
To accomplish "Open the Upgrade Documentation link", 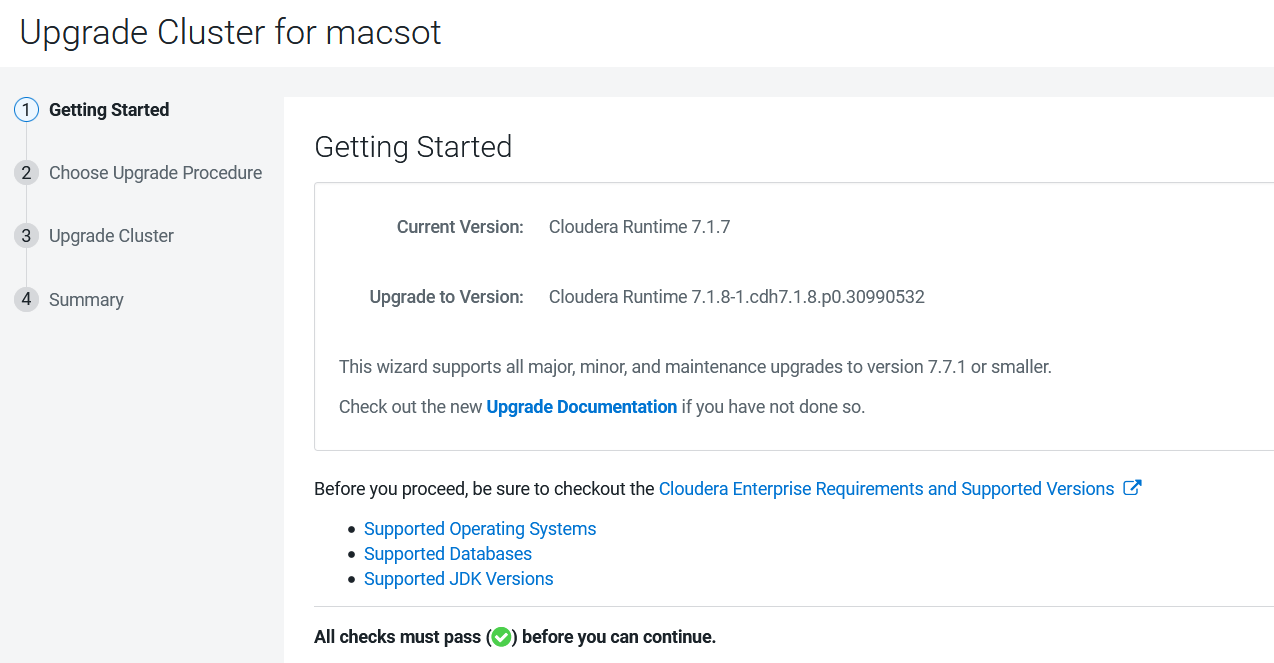I will point(581,407).
